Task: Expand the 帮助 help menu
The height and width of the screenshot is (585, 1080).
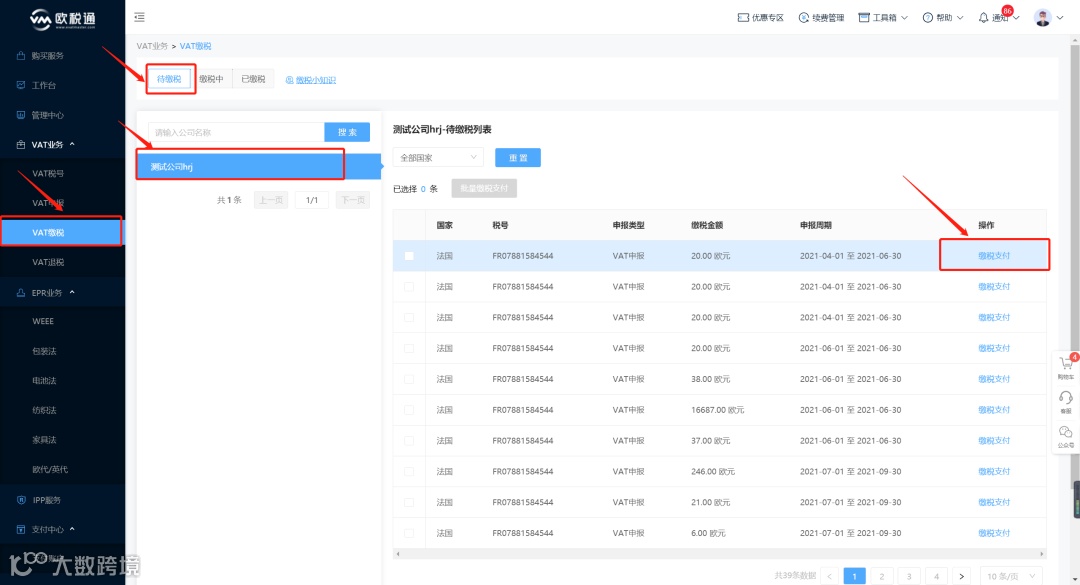Action: click(943, 18)
